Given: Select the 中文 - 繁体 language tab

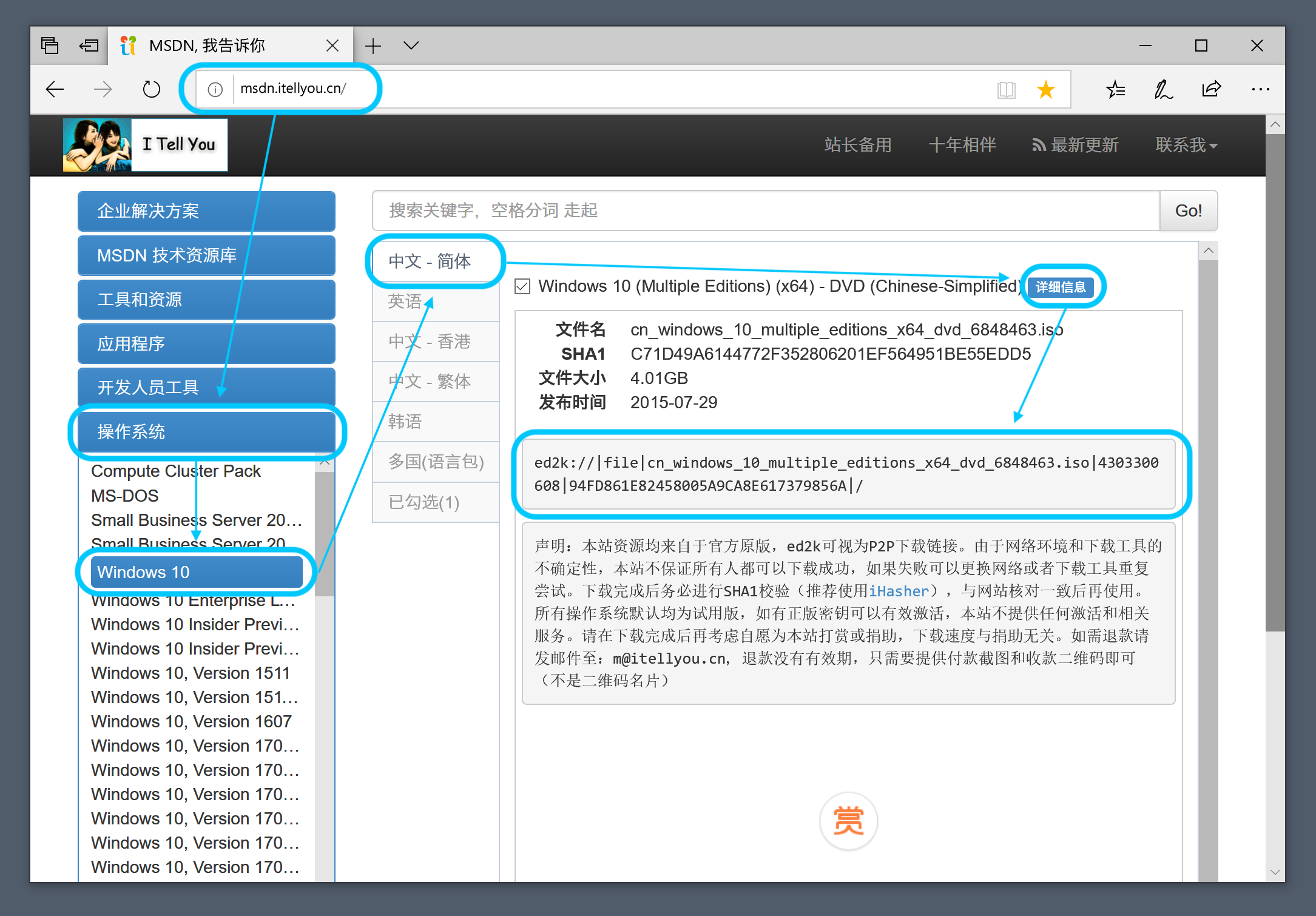Looking at the screenshot, I should (436, 382).
